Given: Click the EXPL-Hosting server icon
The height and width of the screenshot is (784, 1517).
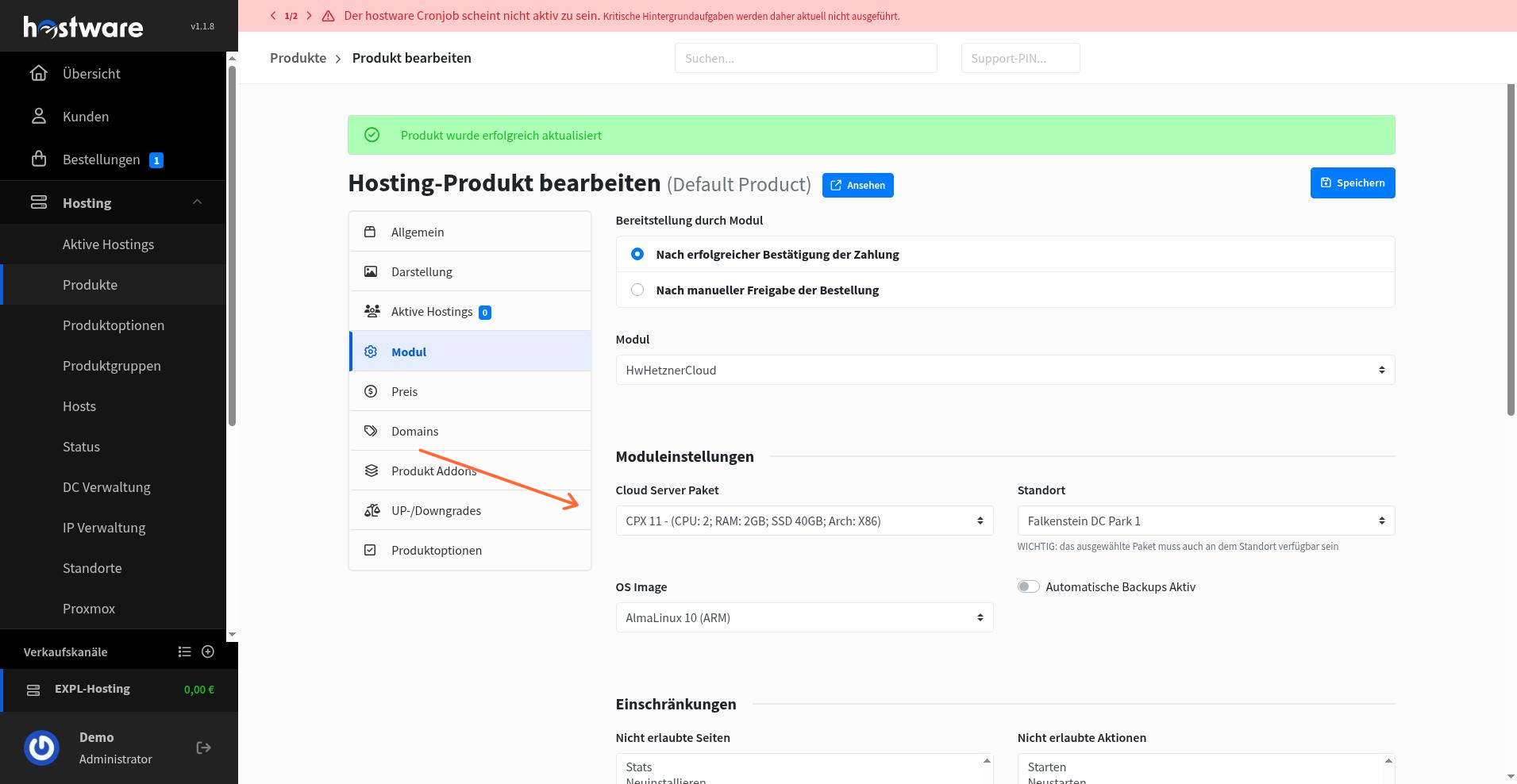Looking at the screenshot, I should click(x=33, y=690).
